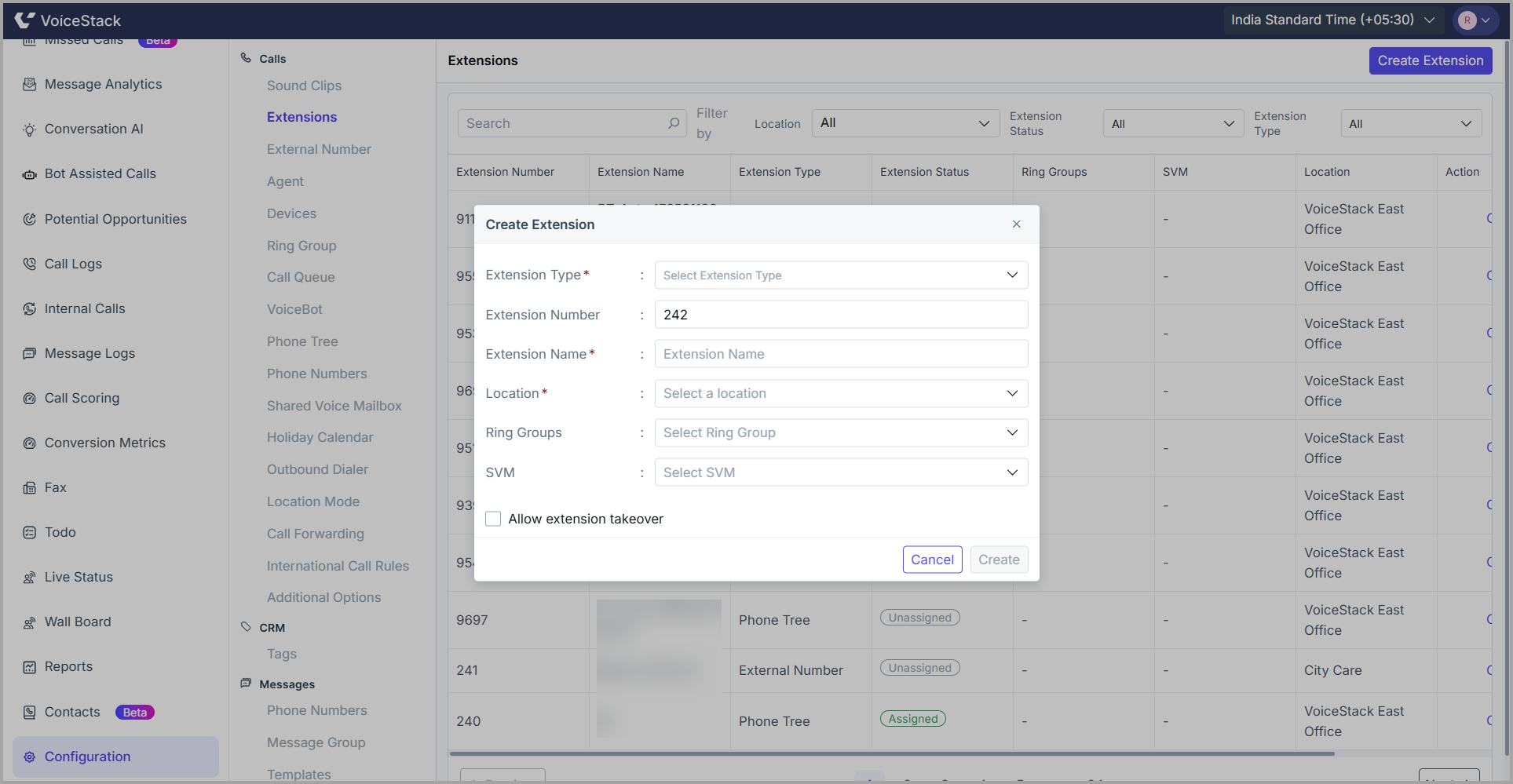Image resolution: width=1513 pixels, height=784 pixels.
Task: Enable Allow extension takeover checkbox
Action: point(493,519)
